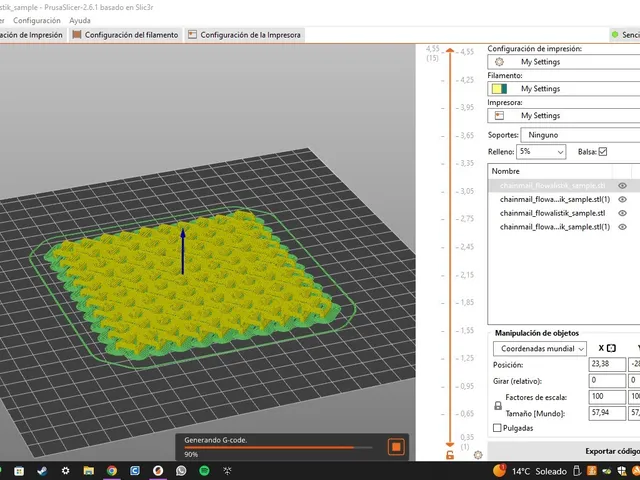Open the Ayuda menu

click(80, 20)
